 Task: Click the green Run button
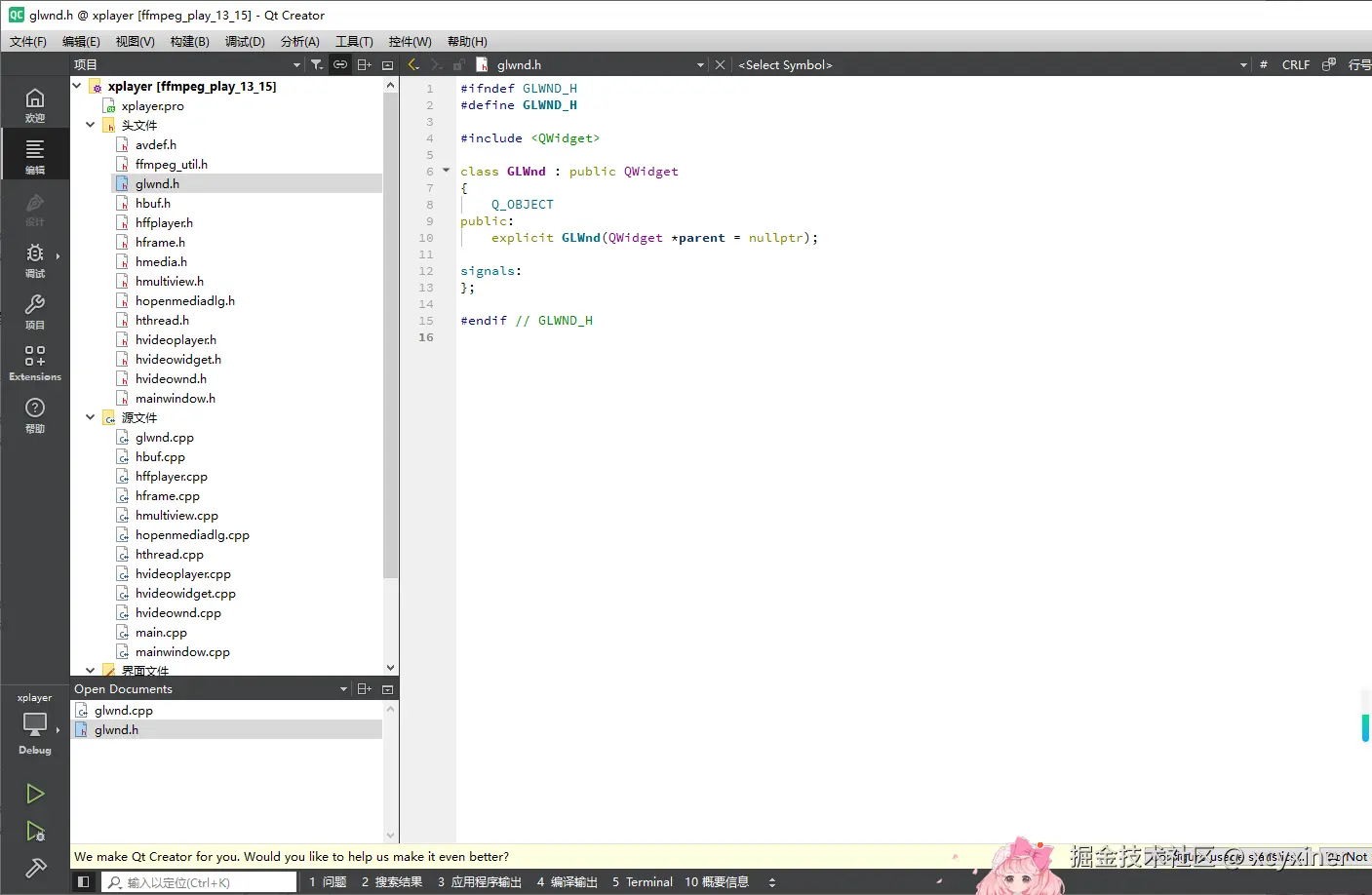click(35, 794)
